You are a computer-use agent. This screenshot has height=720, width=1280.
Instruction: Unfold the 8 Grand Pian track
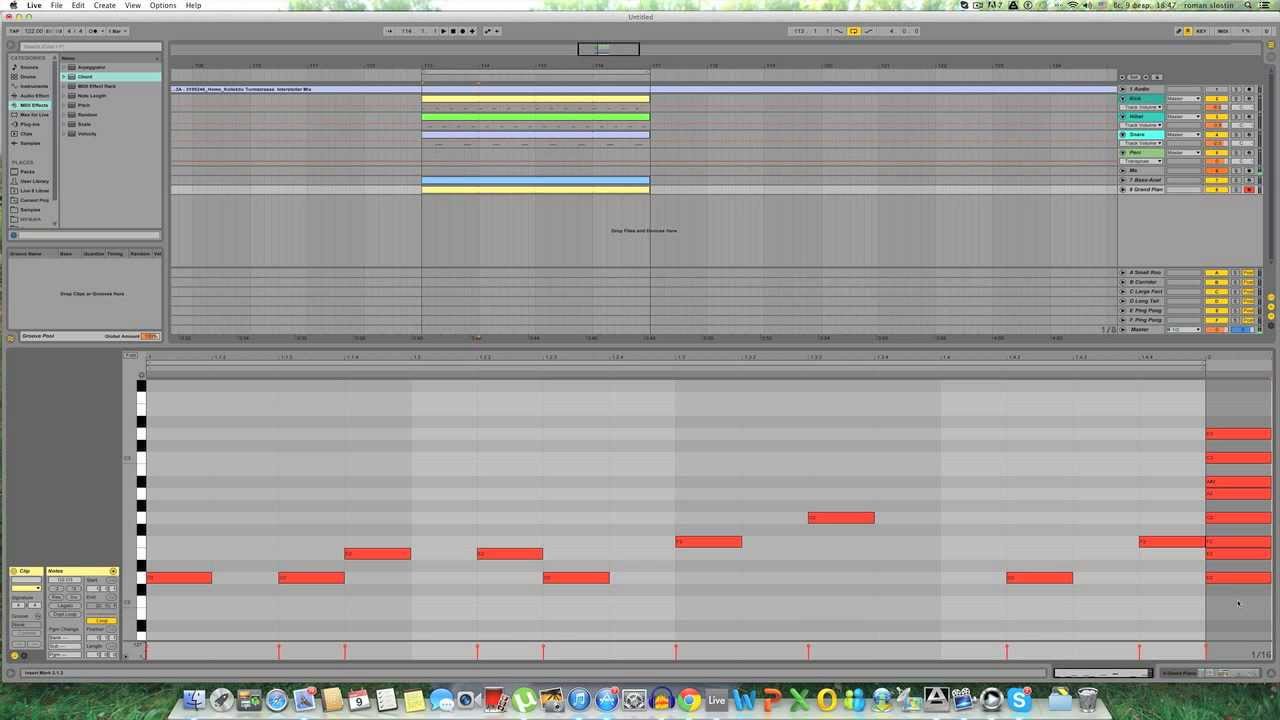pos(1122,189)
